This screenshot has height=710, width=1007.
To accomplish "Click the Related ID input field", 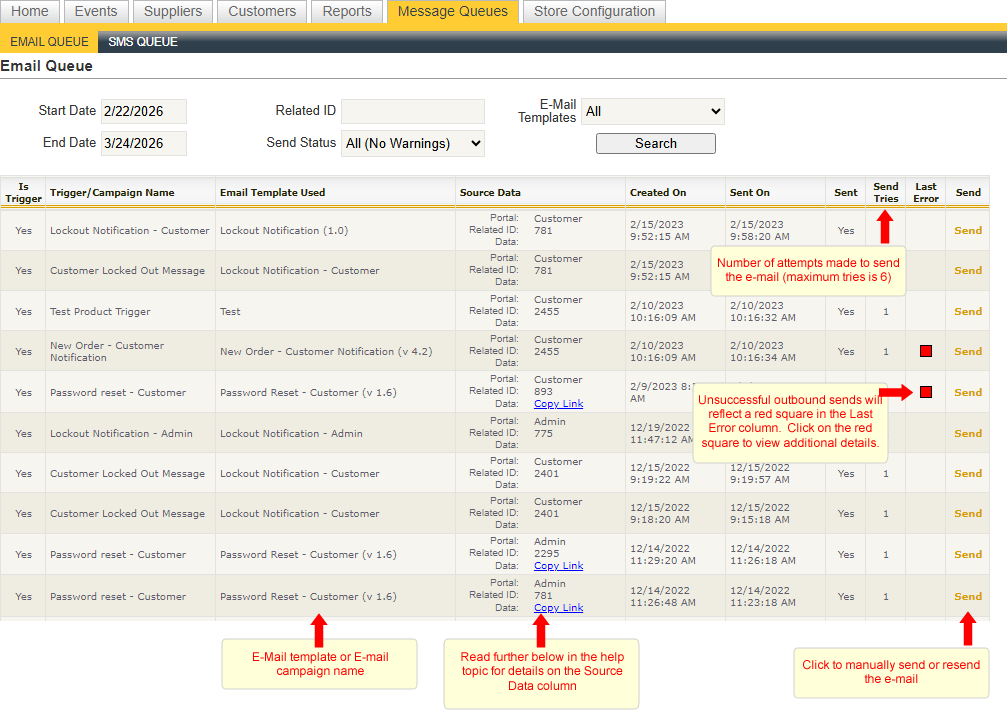I will click(x=412, y=111).
